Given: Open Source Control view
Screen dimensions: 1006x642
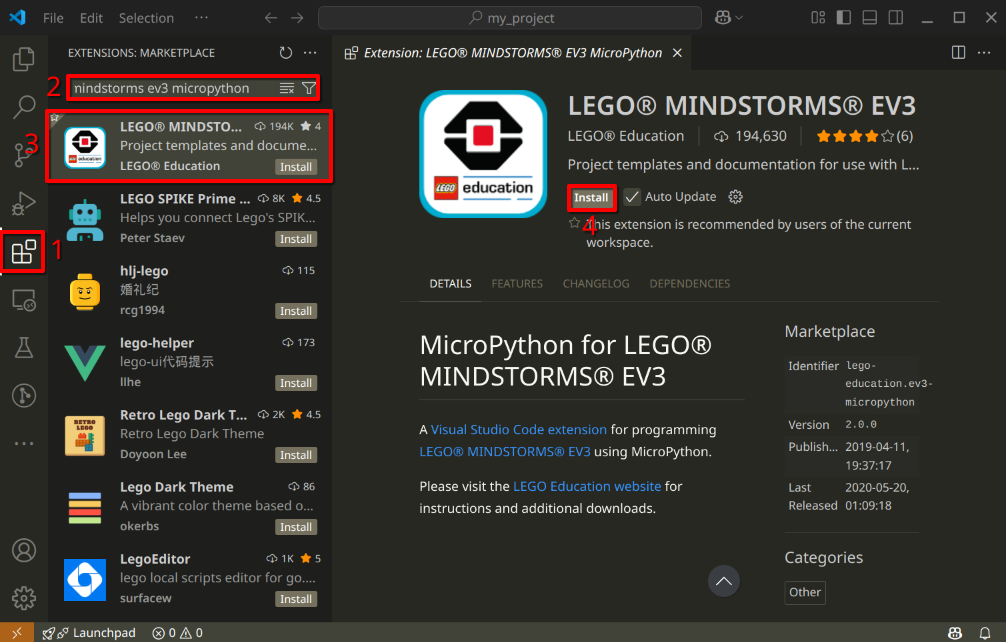Looking at the screenshot, I should (23, 154).
